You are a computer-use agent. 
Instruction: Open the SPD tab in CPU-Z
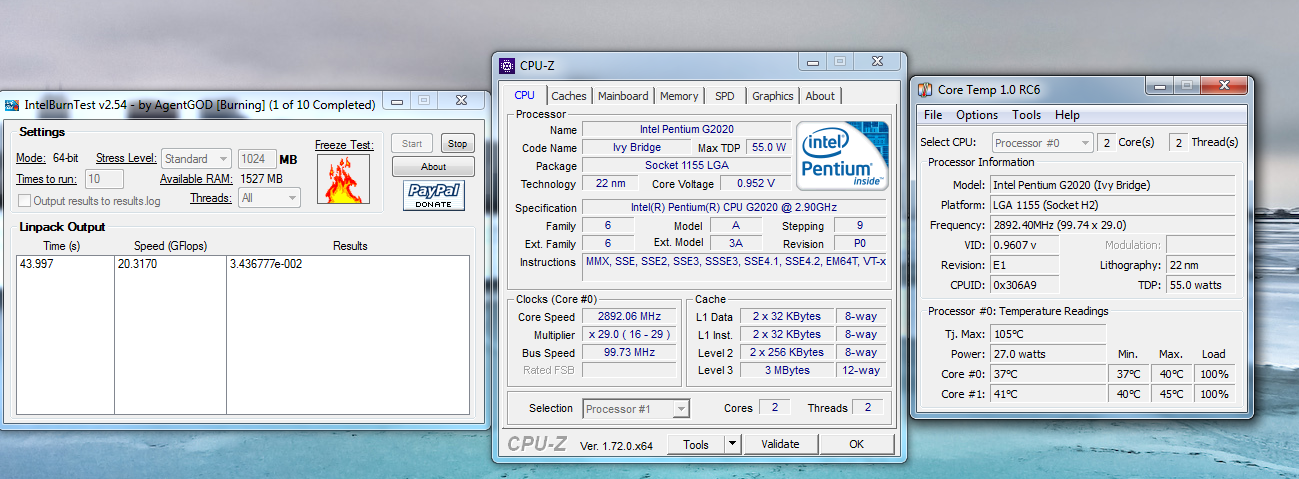(x=724, y=96)
